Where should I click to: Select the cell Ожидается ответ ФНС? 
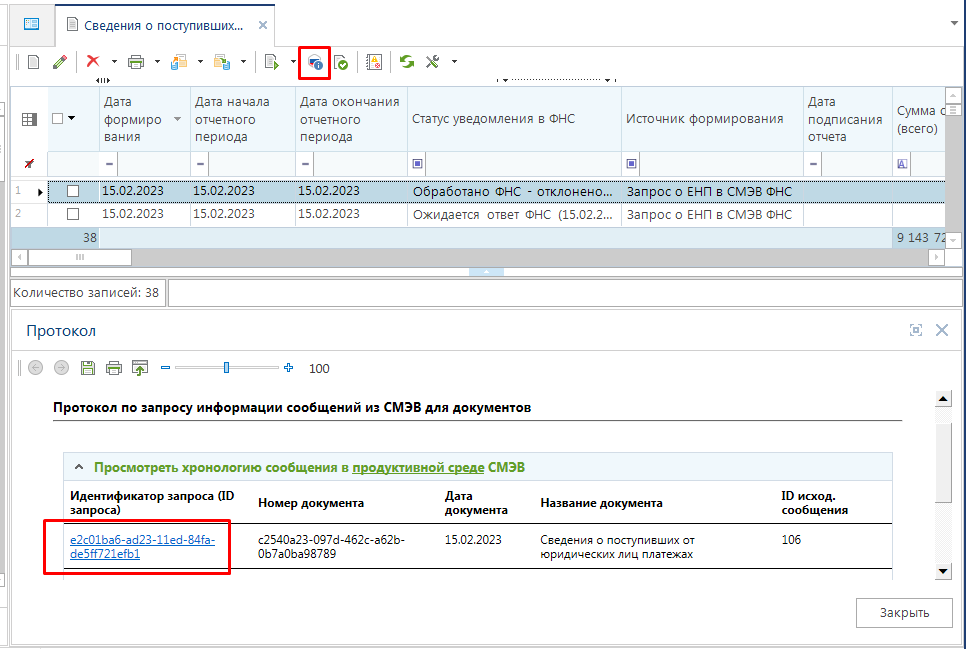click(x=514, y=214)
